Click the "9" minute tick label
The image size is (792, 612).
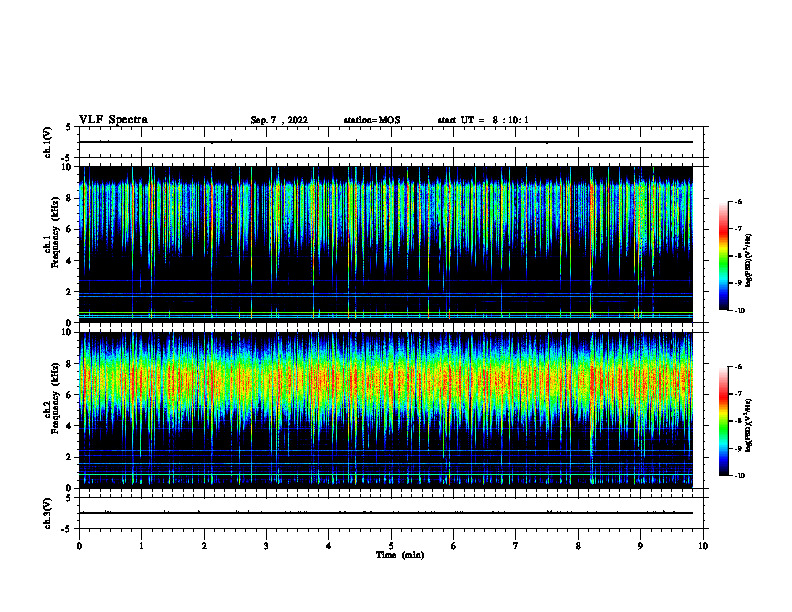[x=640, y=546]
